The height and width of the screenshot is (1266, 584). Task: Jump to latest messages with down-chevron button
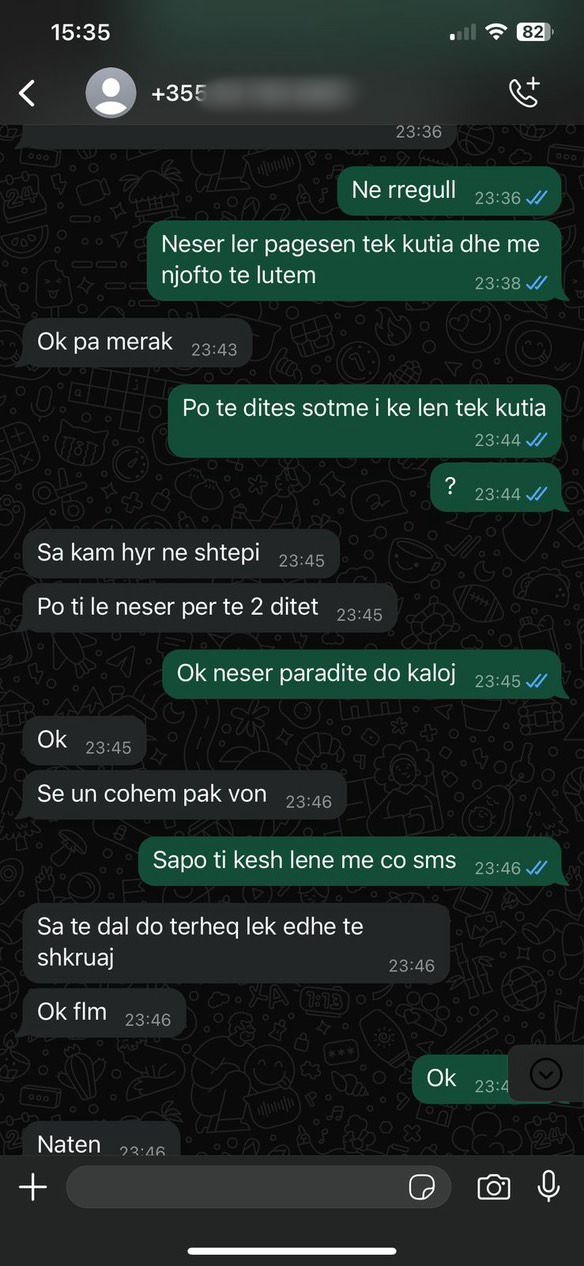point(545,1073)
